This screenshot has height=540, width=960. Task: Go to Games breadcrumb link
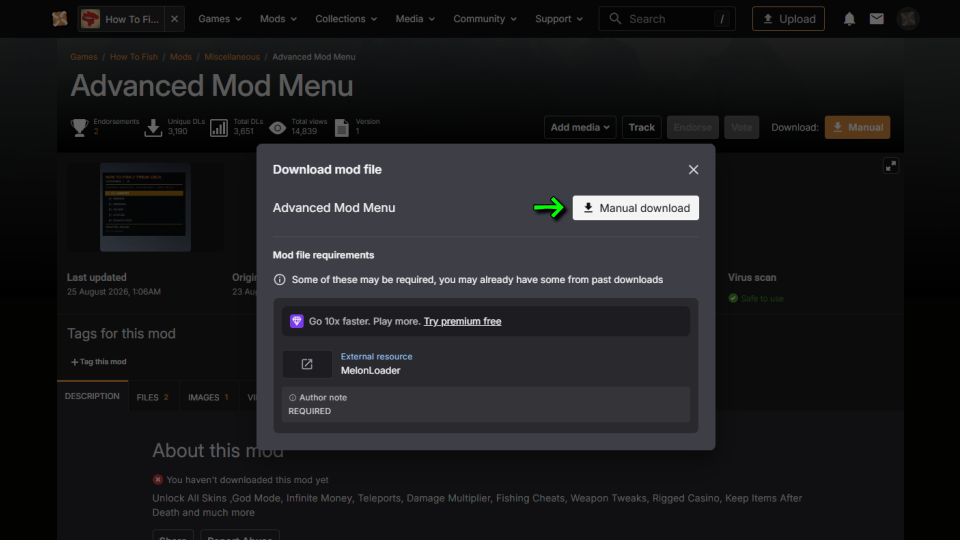pos(84,57)
